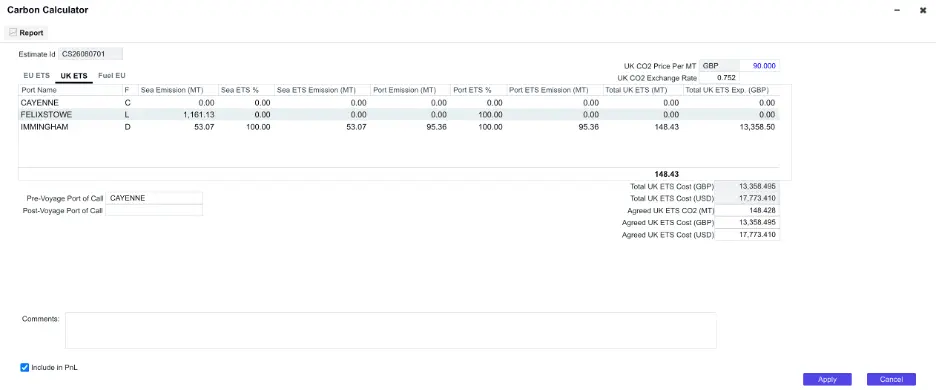Click the Total UK ETS Cost (USD) value
Image resolution: width=936 pixels, height=390 pixels.
(747, 198)
